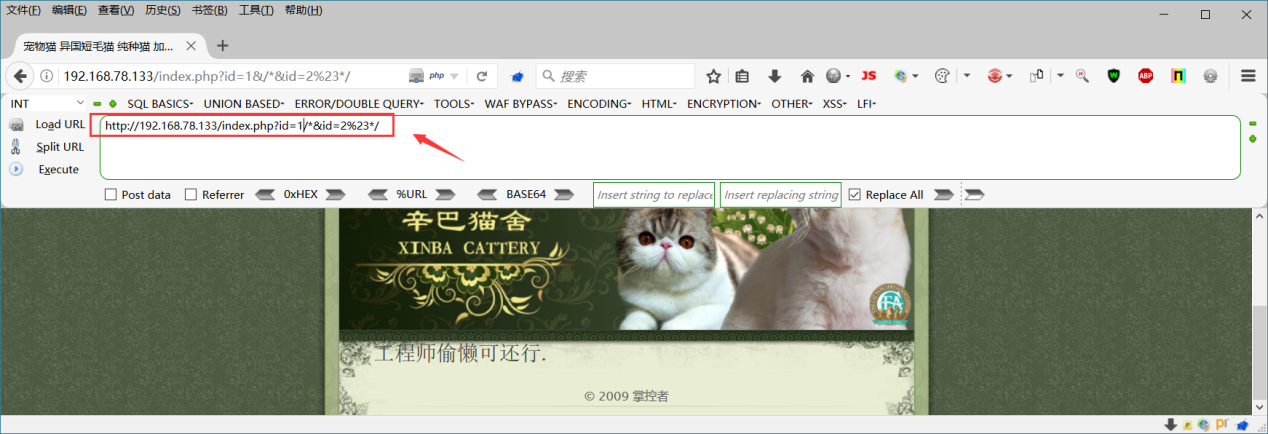Open the INT type dropdown

pos(48,103)
